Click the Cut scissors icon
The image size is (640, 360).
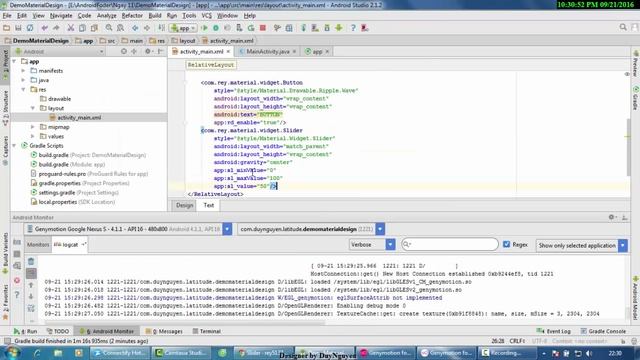71,28
